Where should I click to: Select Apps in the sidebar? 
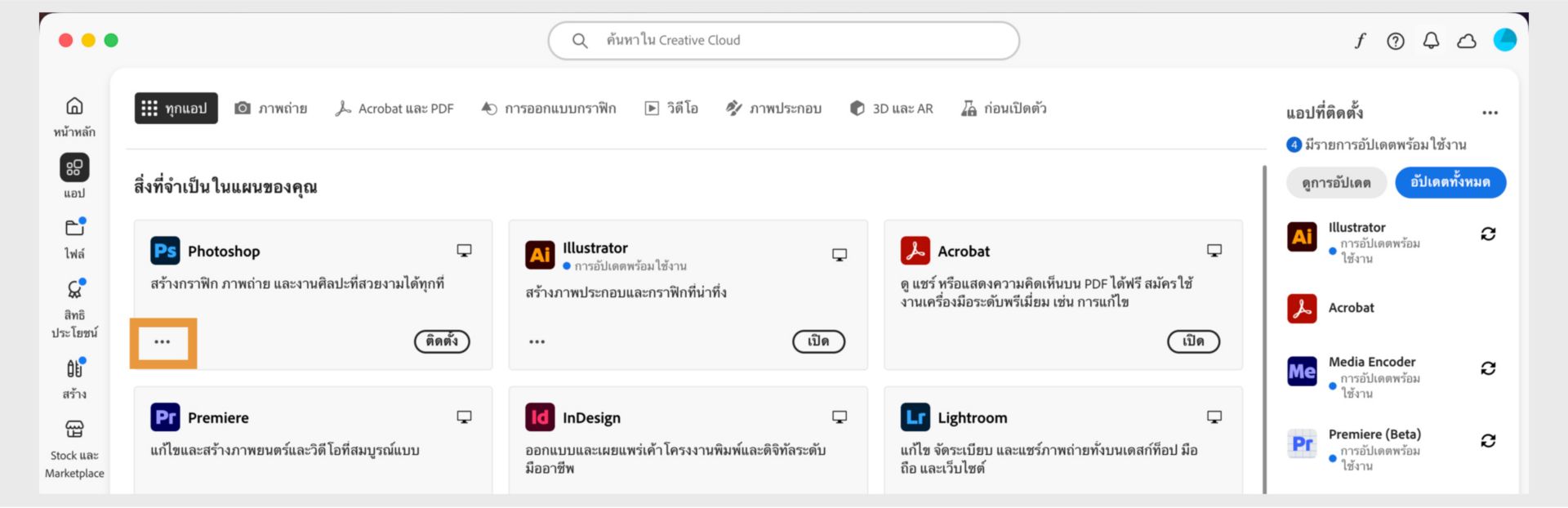click(74, 176)
